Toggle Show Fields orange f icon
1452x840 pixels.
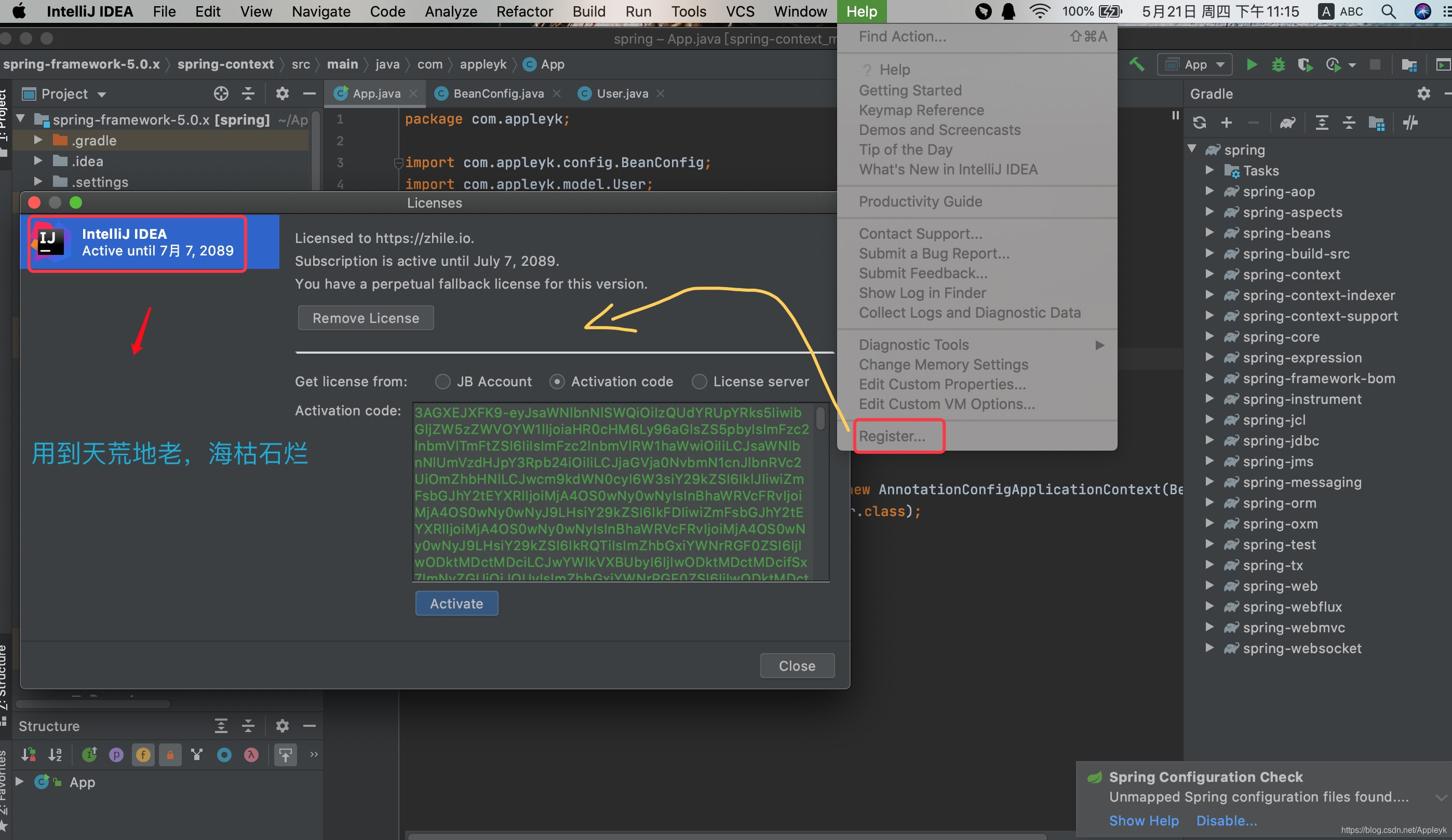[143, 754]
